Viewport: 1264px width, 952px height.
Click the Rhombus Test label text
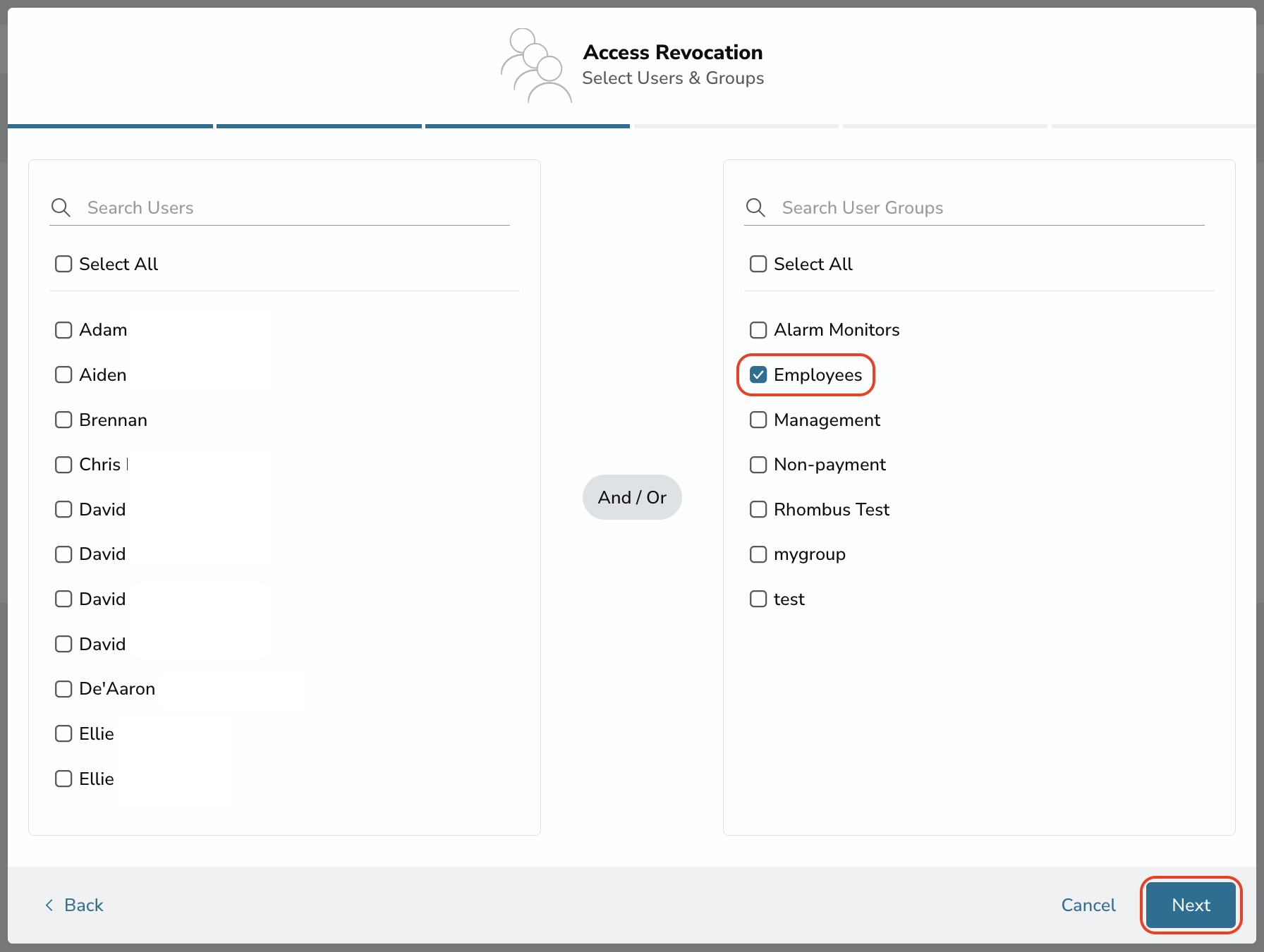(x=832, y=509)
